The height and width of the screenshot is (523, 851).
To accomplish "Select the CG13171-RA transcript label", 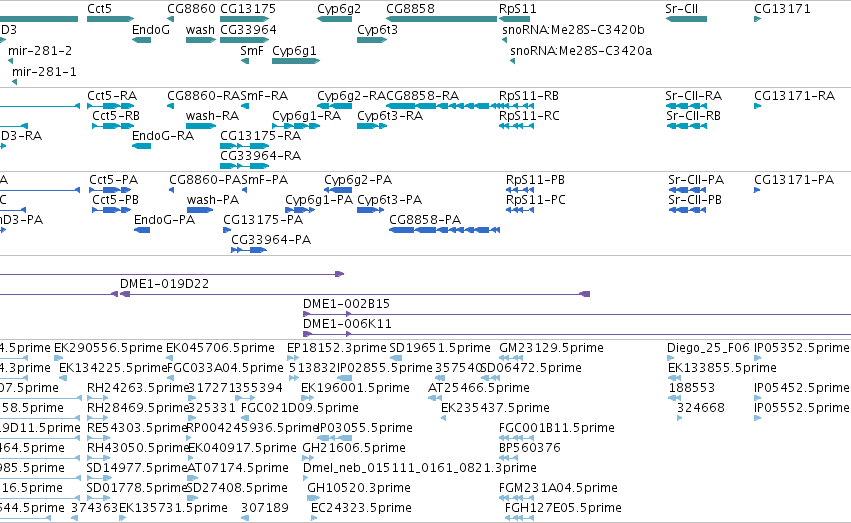I will coord(795,96).
